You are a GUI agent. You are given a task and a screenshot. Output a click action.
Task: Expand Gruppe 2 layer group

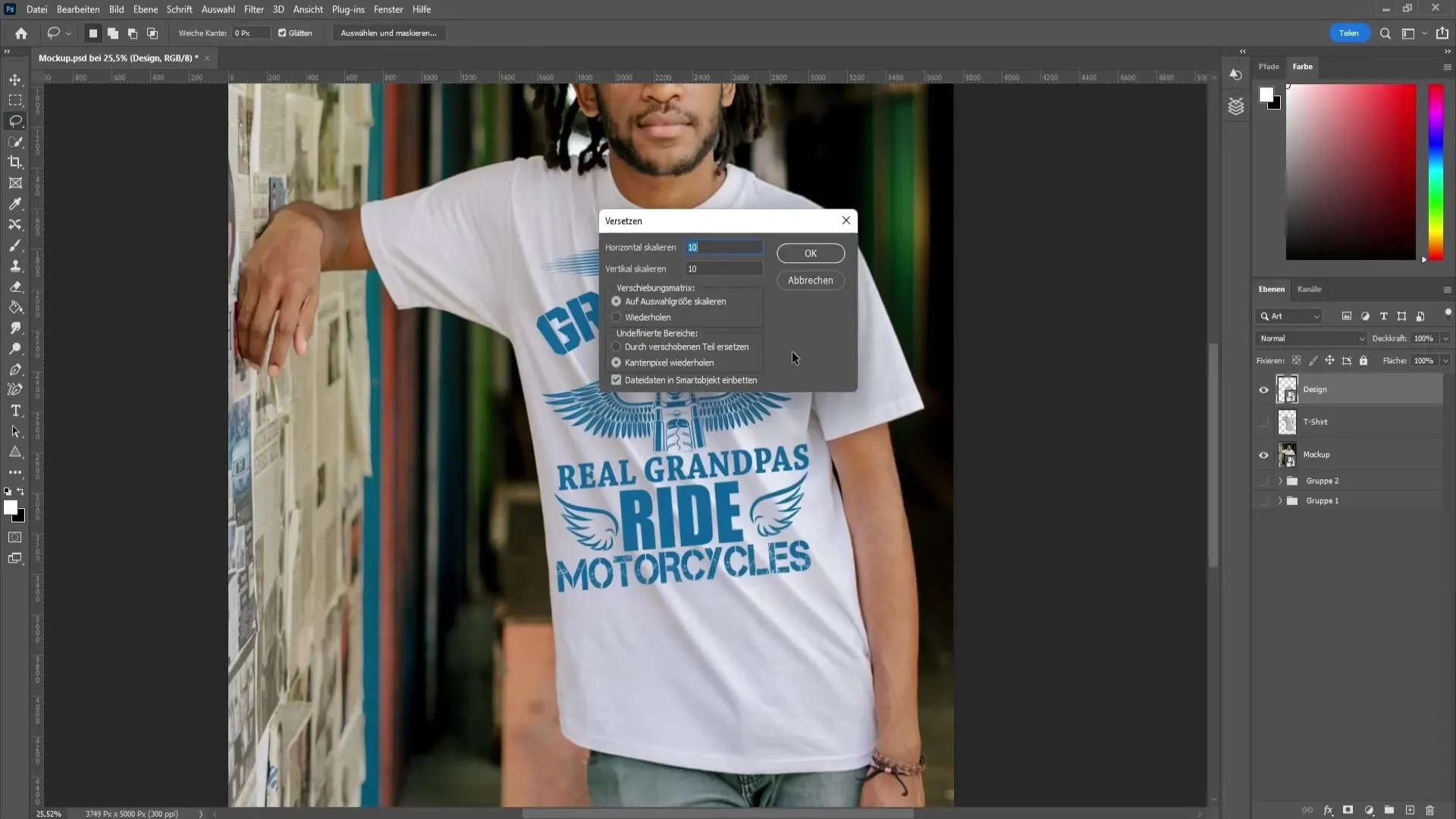coord(1281,480)
